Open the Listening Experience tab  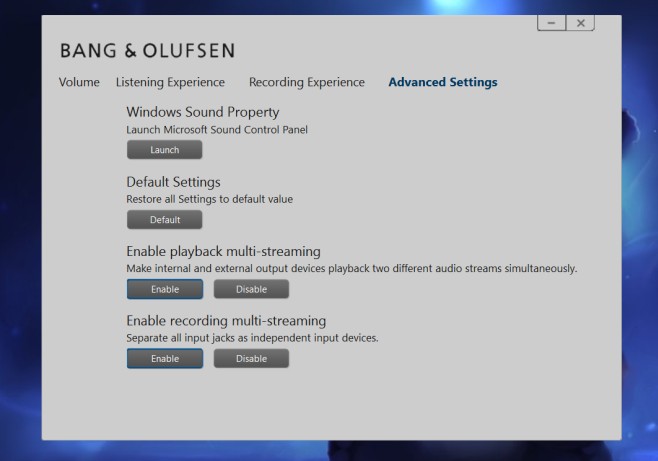pyautogui.click(x=170, y=82)
